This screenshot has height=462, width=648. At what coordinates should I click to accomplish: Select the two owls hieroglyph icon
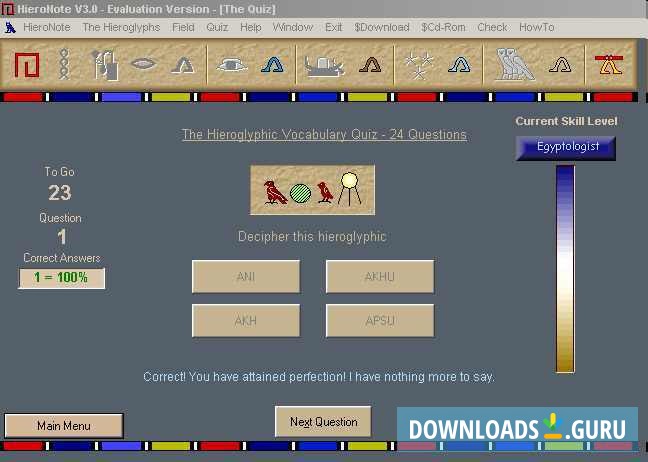point(515,64)
